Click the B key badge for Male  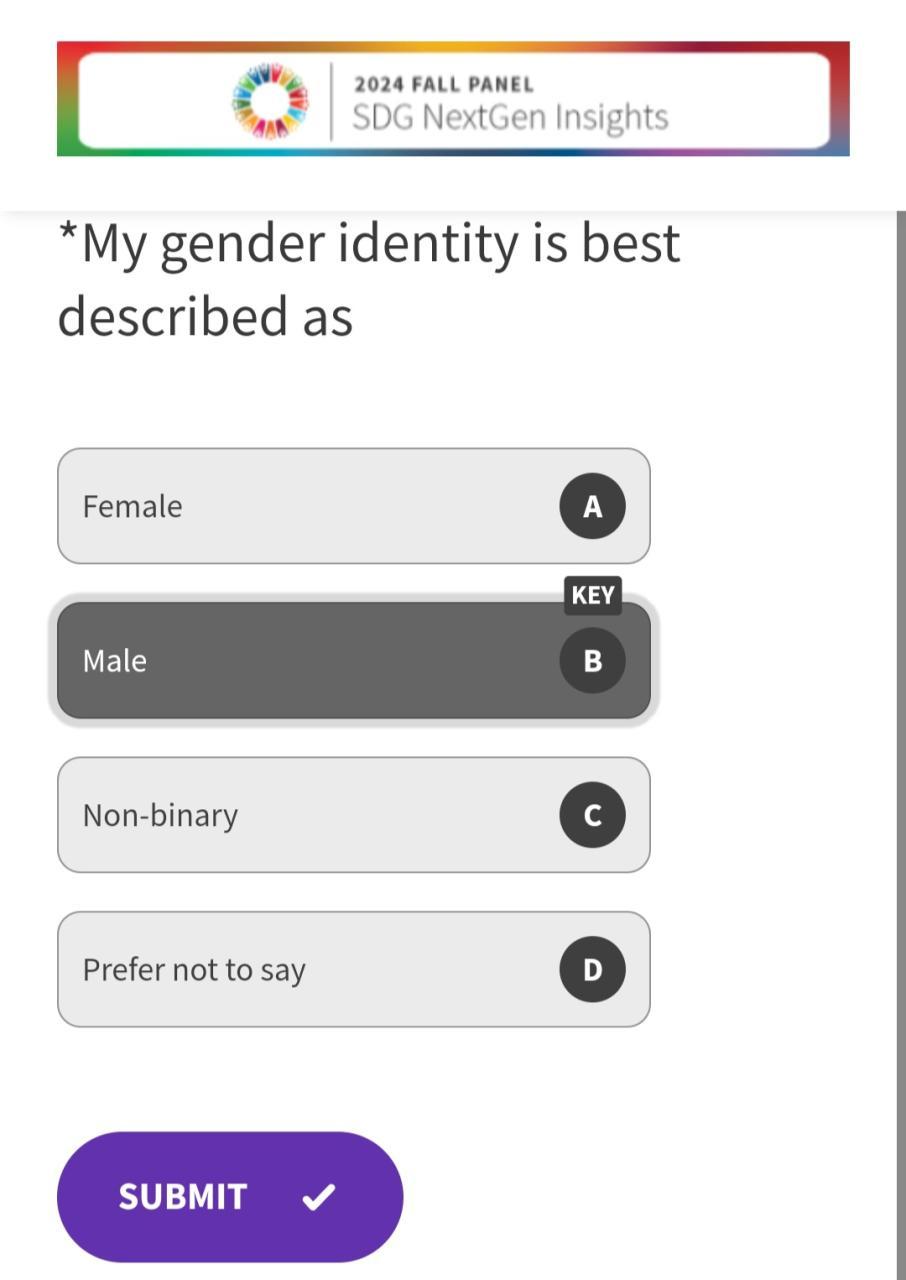tap(592, 660)
